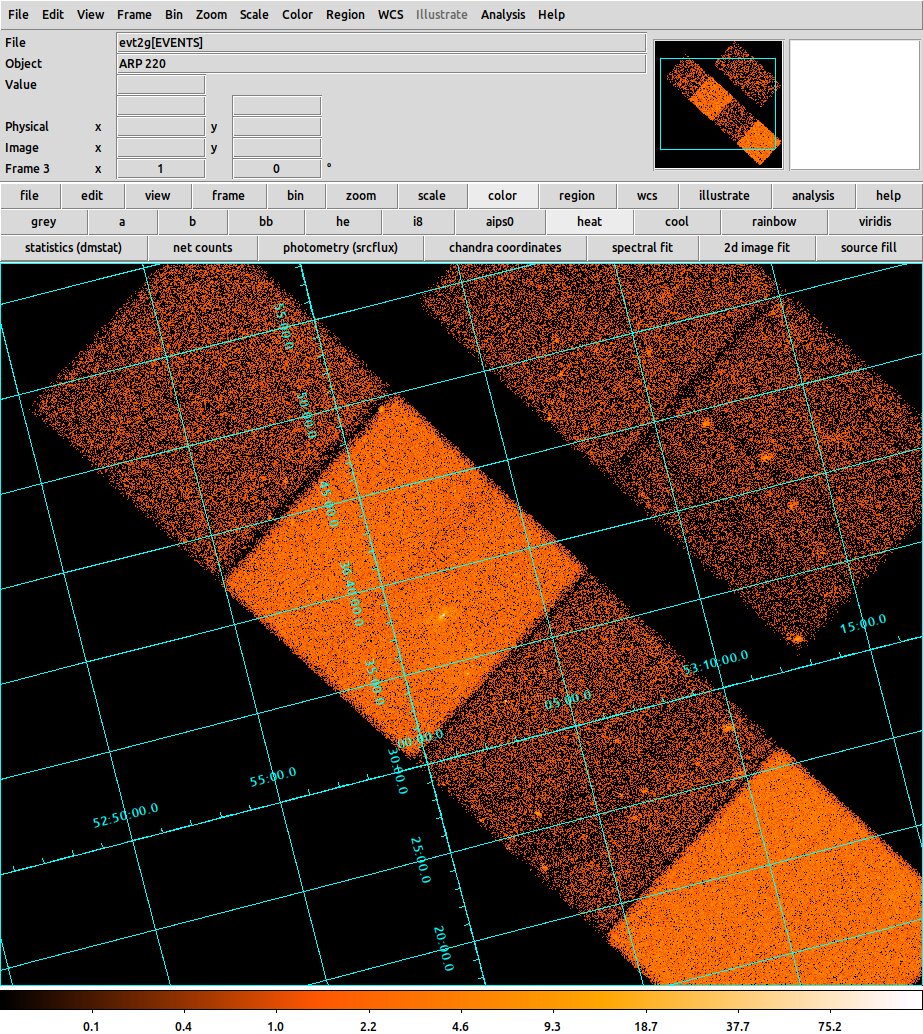Click the 'region' buttonbar button
Screen dimensions: 923x1034
point(577,196)
